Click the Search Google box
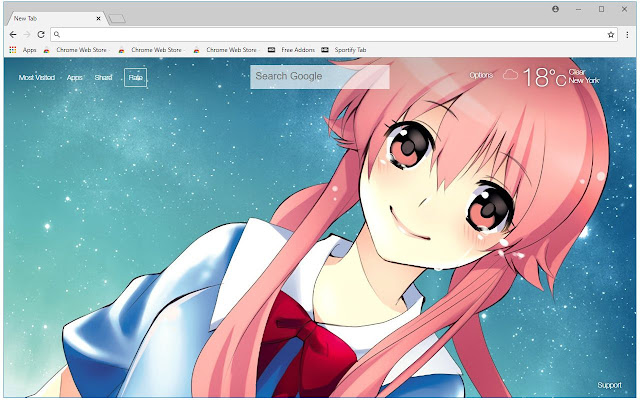 click(320, 77)
